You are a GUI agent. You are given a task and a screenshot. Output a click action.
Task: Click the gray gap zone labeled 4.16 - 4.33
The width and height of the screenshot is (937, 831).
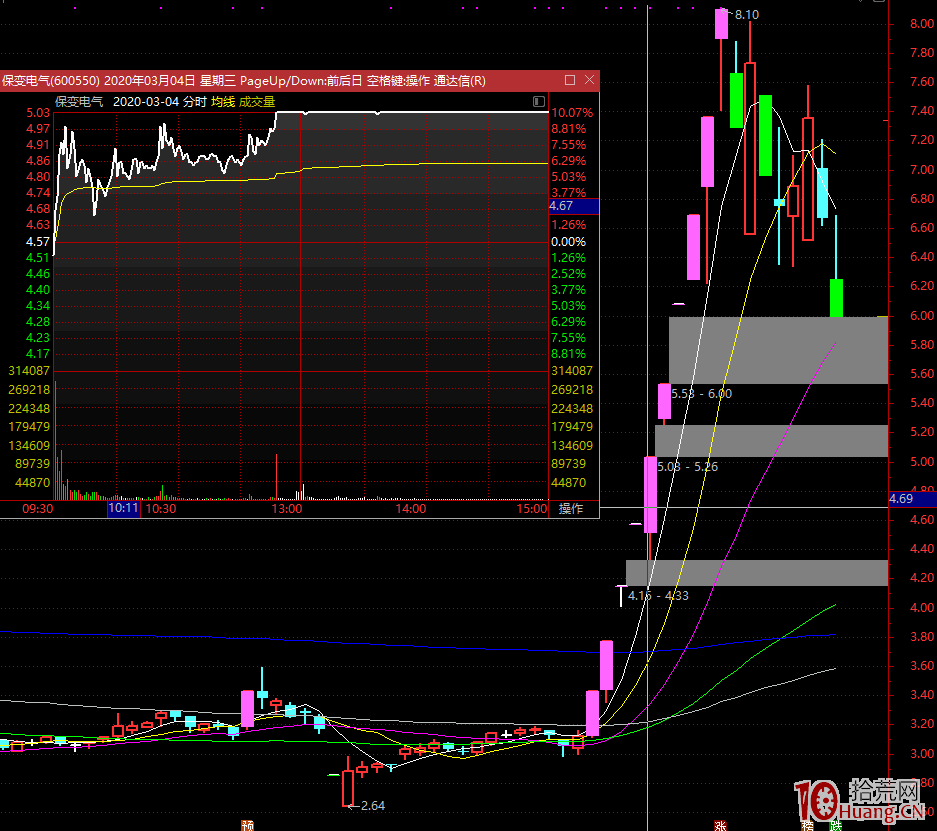tap(756, 573)
